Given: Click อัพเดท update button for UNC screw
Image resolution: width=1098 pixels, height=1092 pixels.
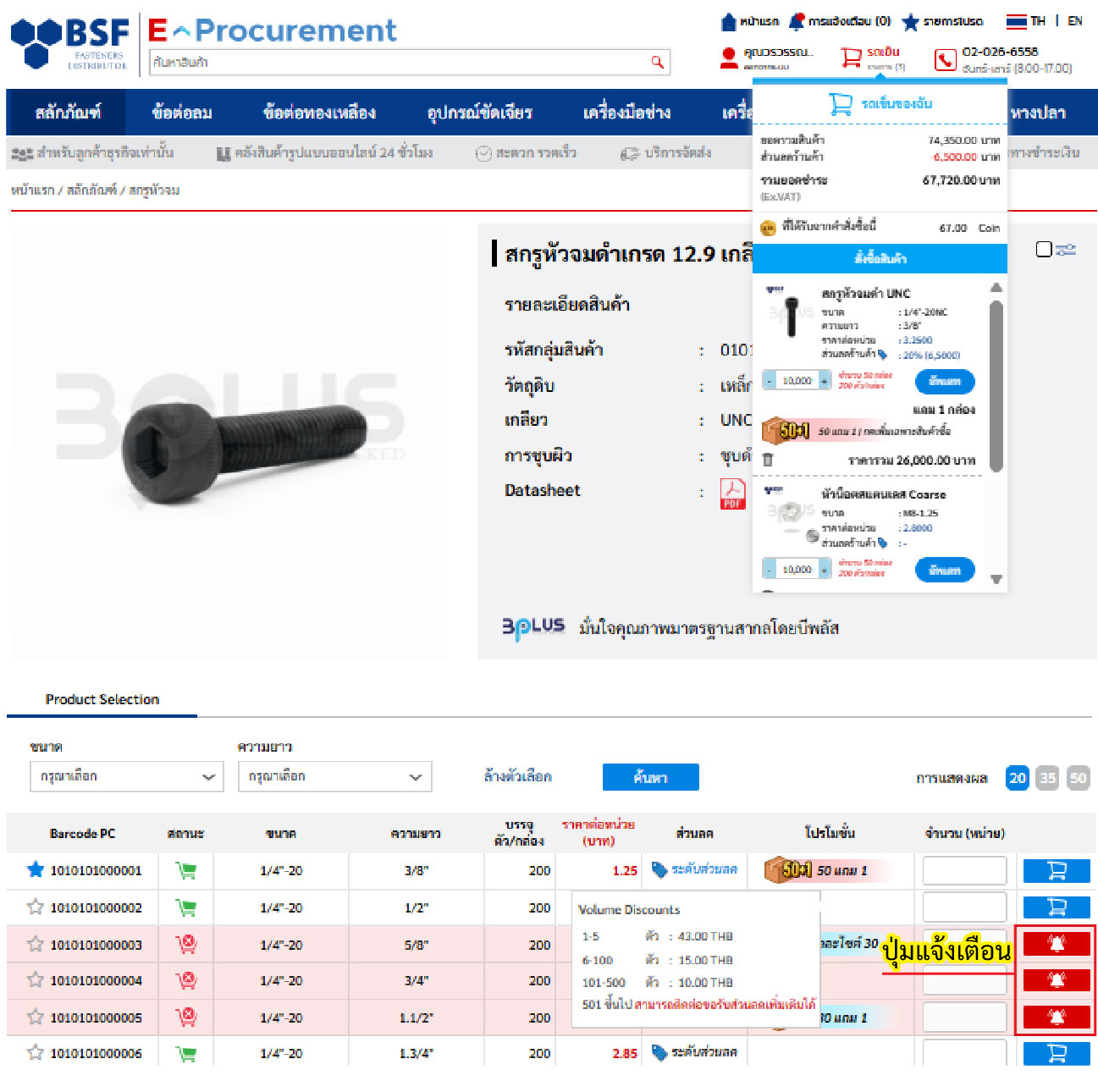Looking at the screenshot, I should pos(945,381).
